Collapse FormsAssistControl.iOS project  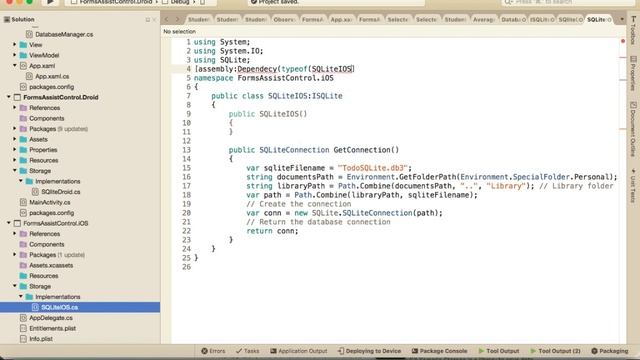pyautogui.click(x=9, y=223)
